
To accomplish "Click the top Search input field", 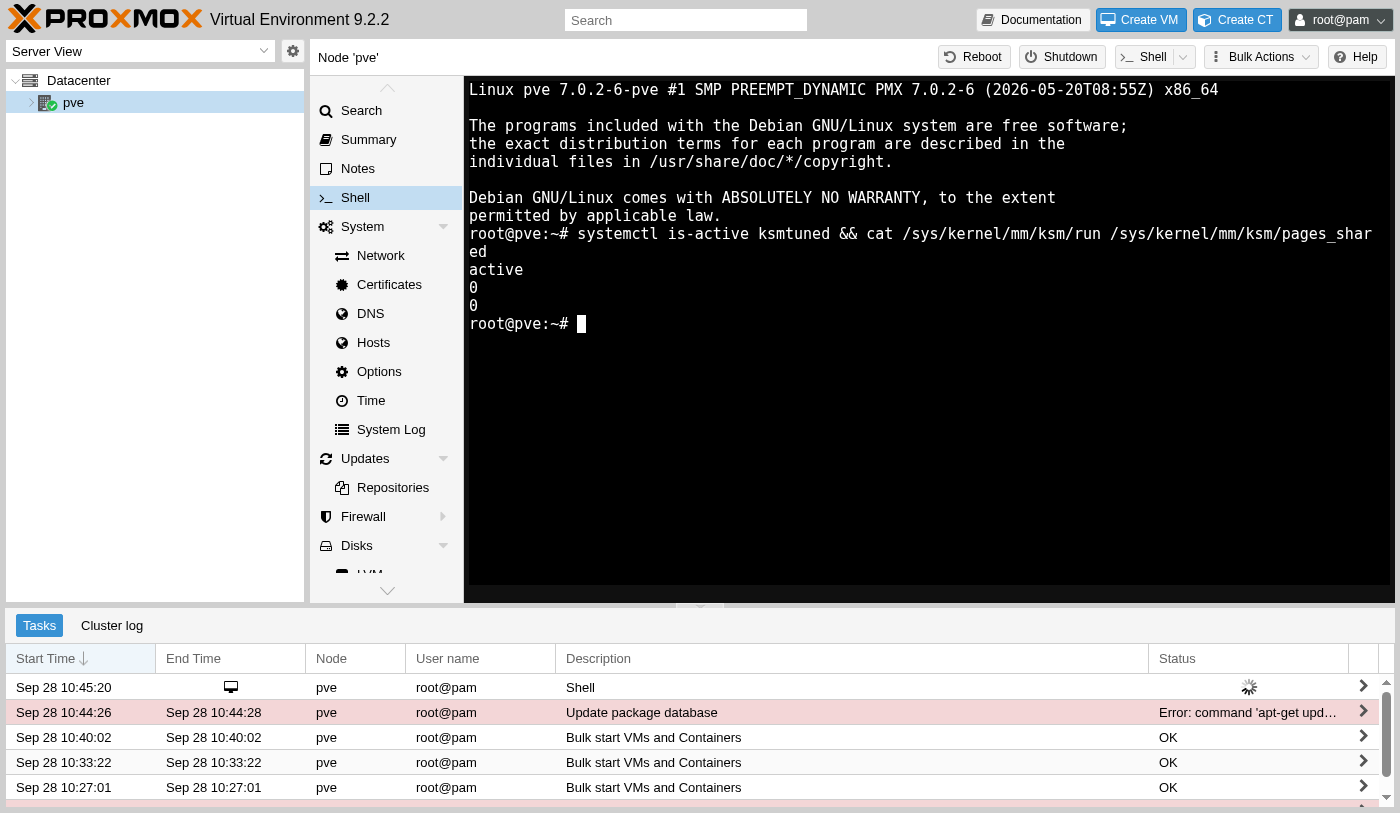I will (x=685, y=20).
